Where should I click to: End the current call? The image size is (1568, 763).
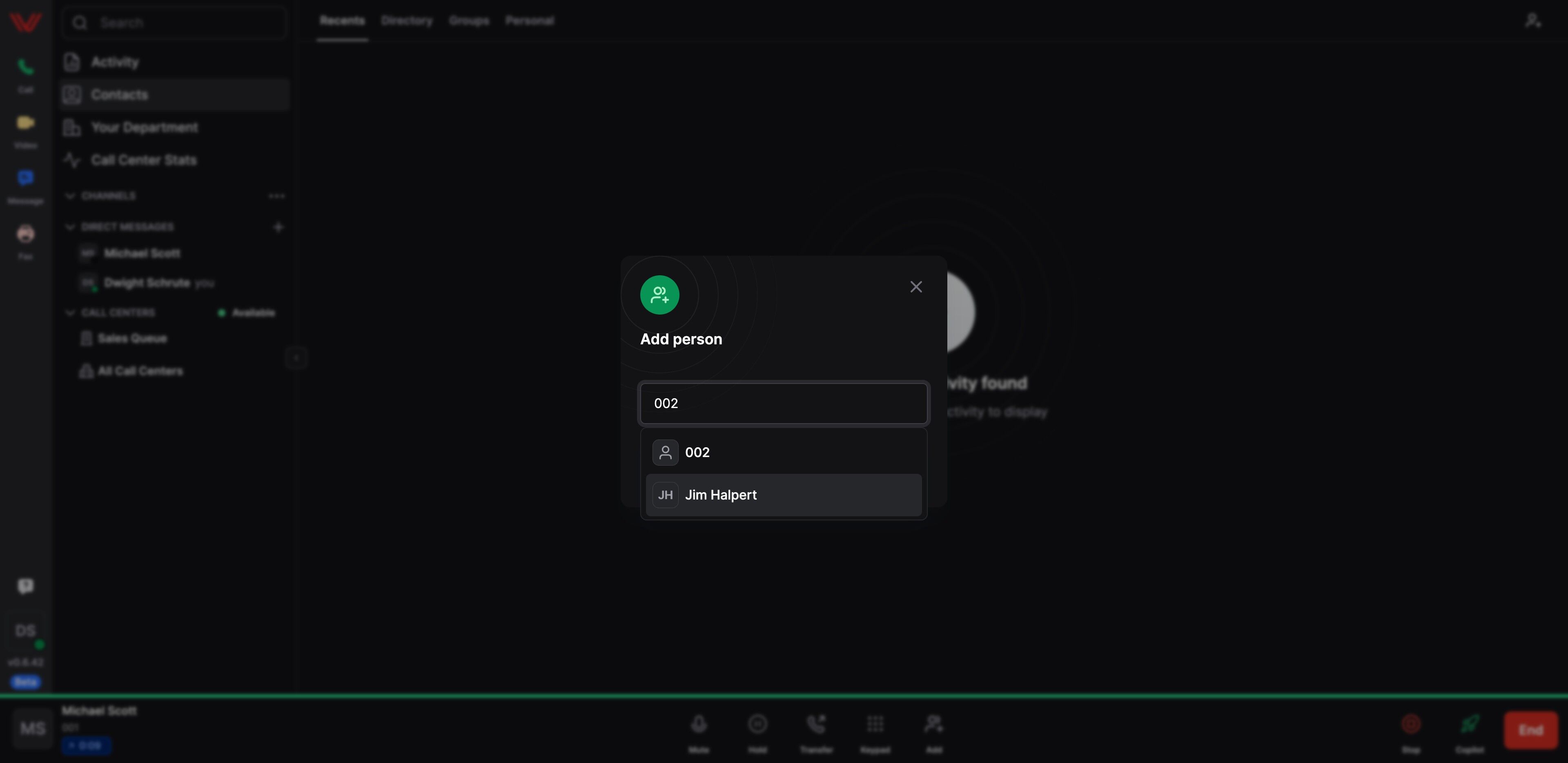1530,730
